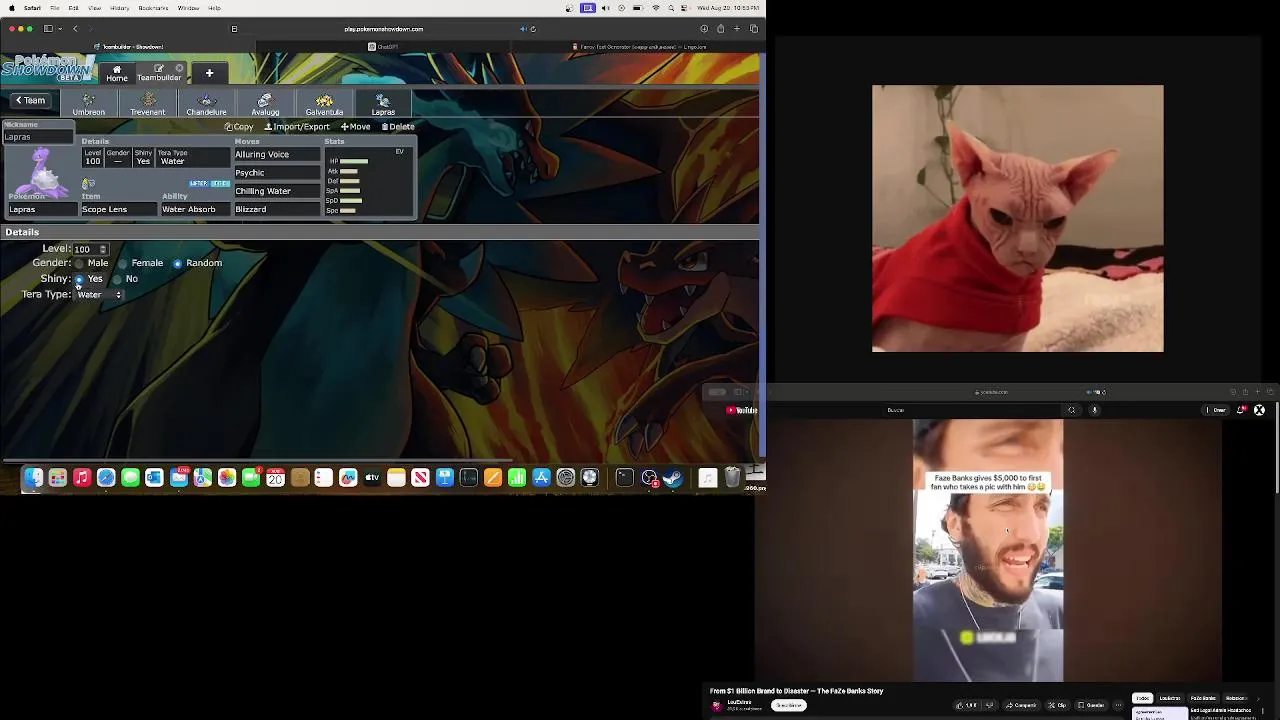The height and width of the screenshot is (720, 1280).
Task: Open Safari History menu
Action: (120, 8)
